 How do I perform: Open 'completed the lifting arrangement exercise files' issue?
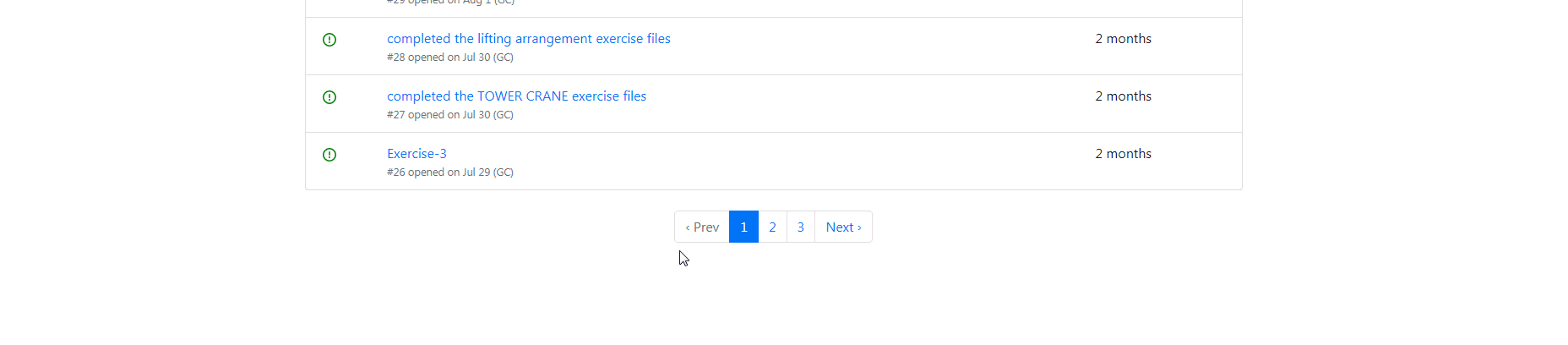point(529,39)
